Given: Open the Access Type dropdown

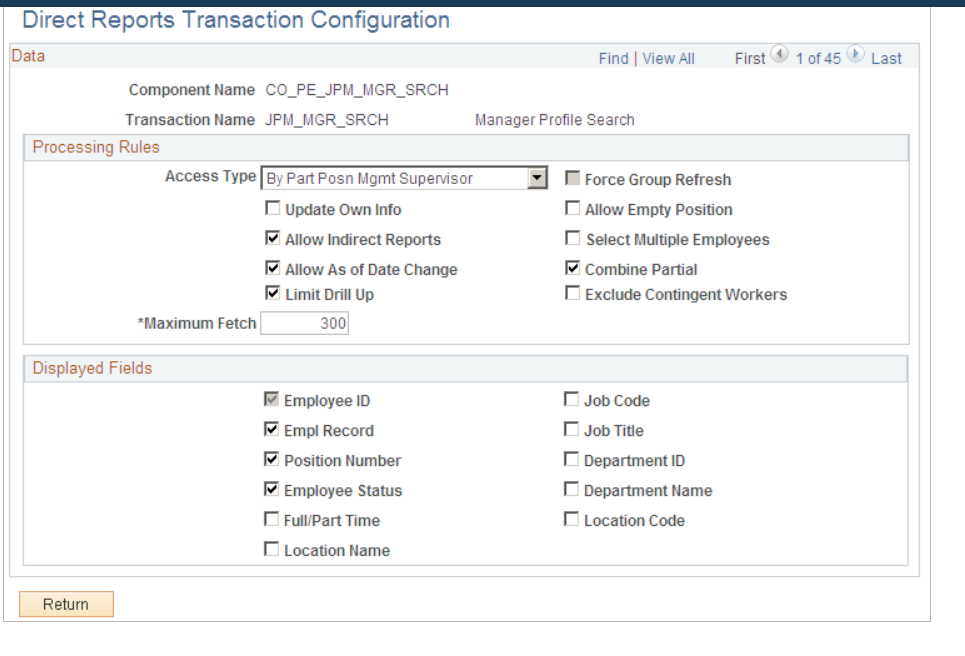Looking at the screenshot, I should (537, 178).
